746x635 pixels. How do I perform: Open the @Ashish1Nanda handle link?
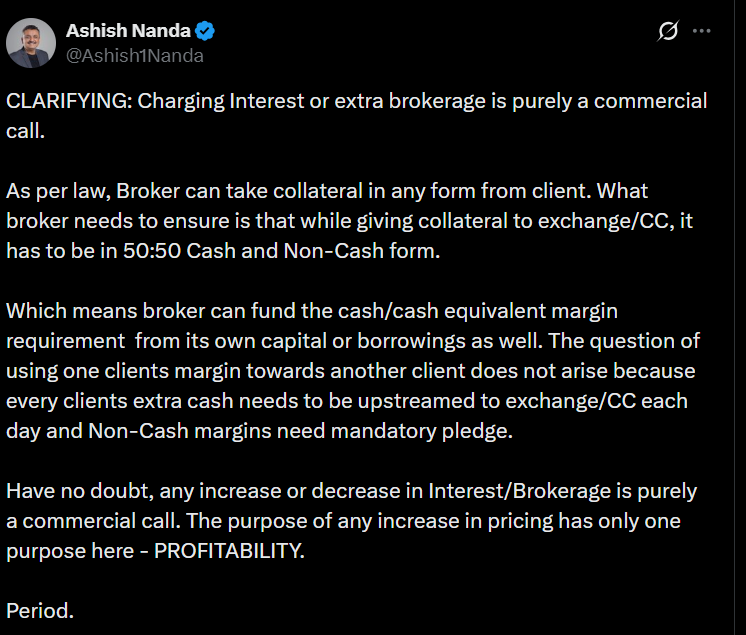134,56
